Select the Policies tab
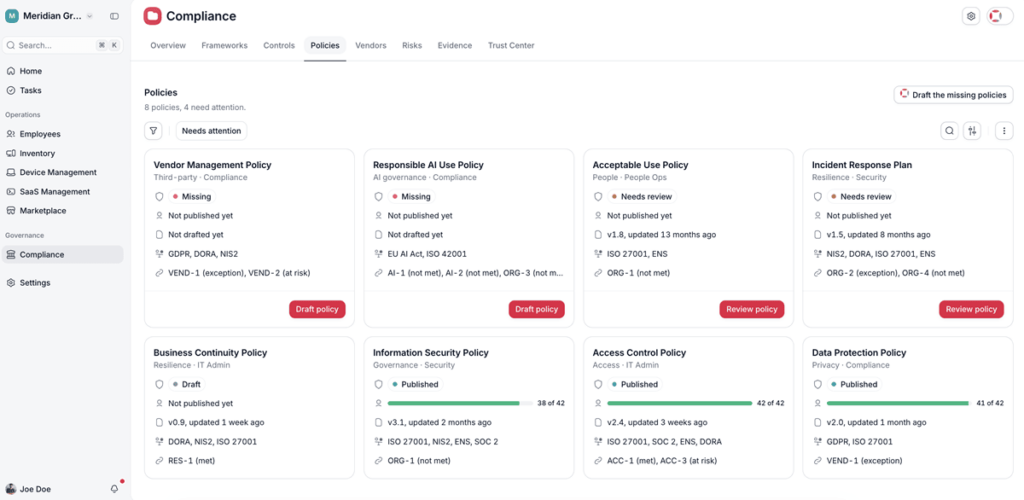The width and height of the screenshot is (1024, 500). [x=325, y=46]
